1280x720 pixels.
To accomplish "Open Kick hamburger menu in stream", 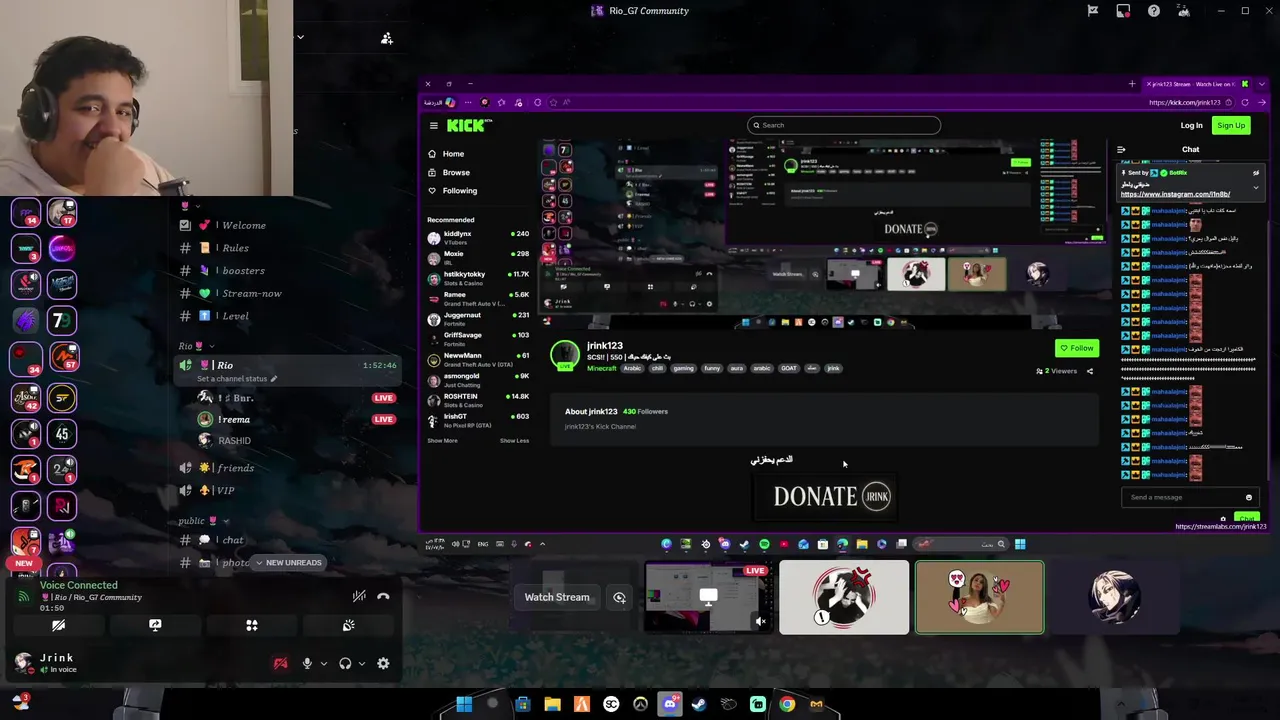I will pyautogui.click(x=434, y=125).
